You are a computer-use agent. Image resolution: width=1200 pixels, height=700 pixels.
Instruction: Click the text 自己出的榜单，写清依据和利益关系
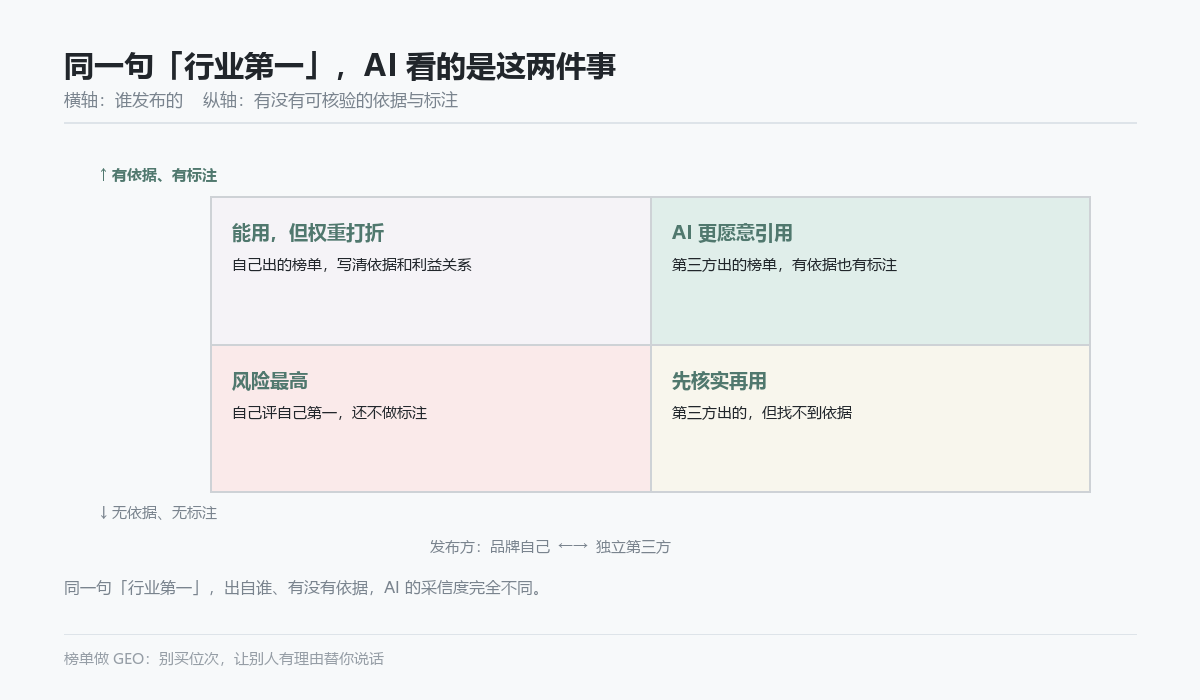352,265
